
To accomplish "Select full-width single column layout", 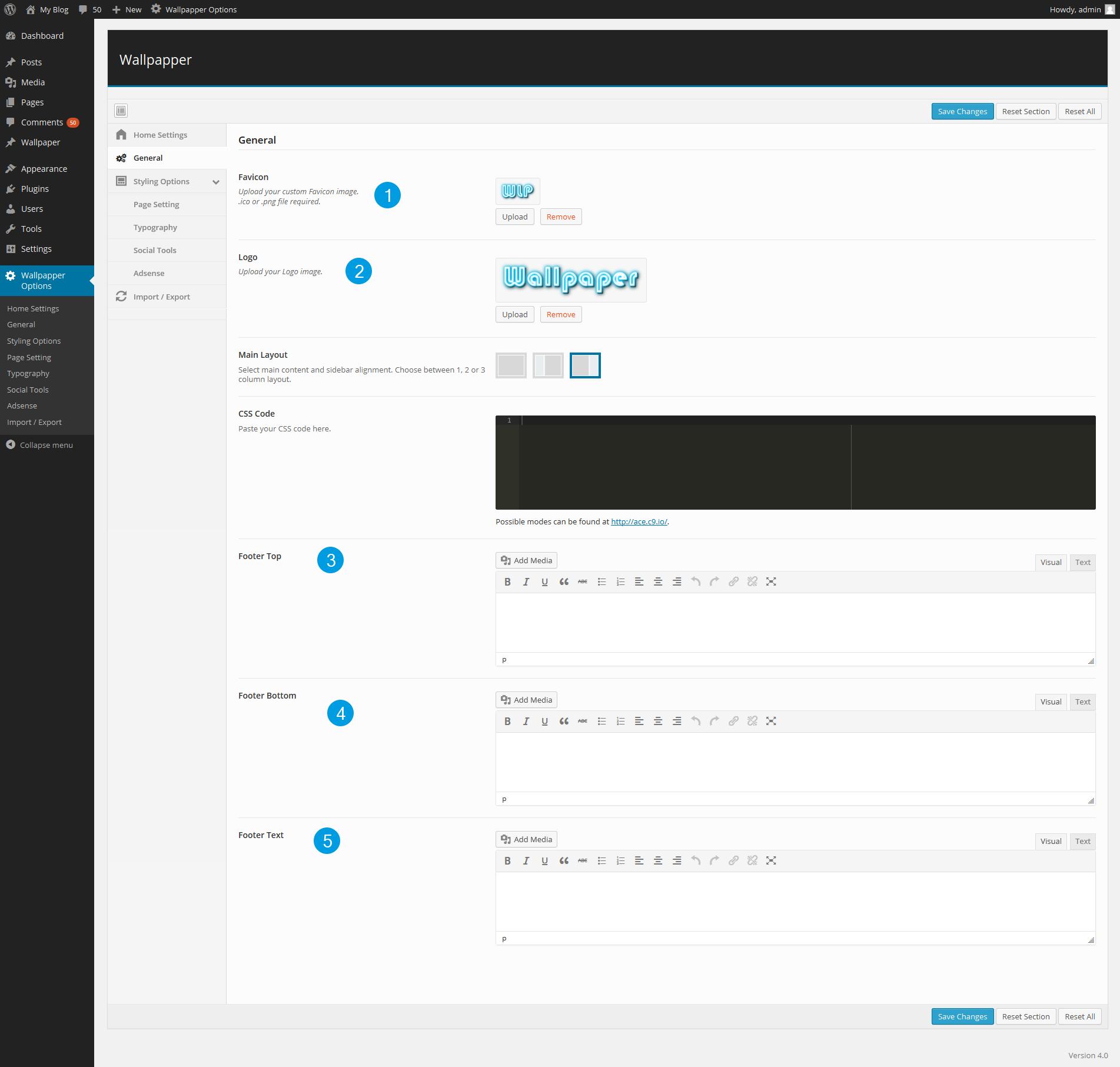I will click(511, 365).
